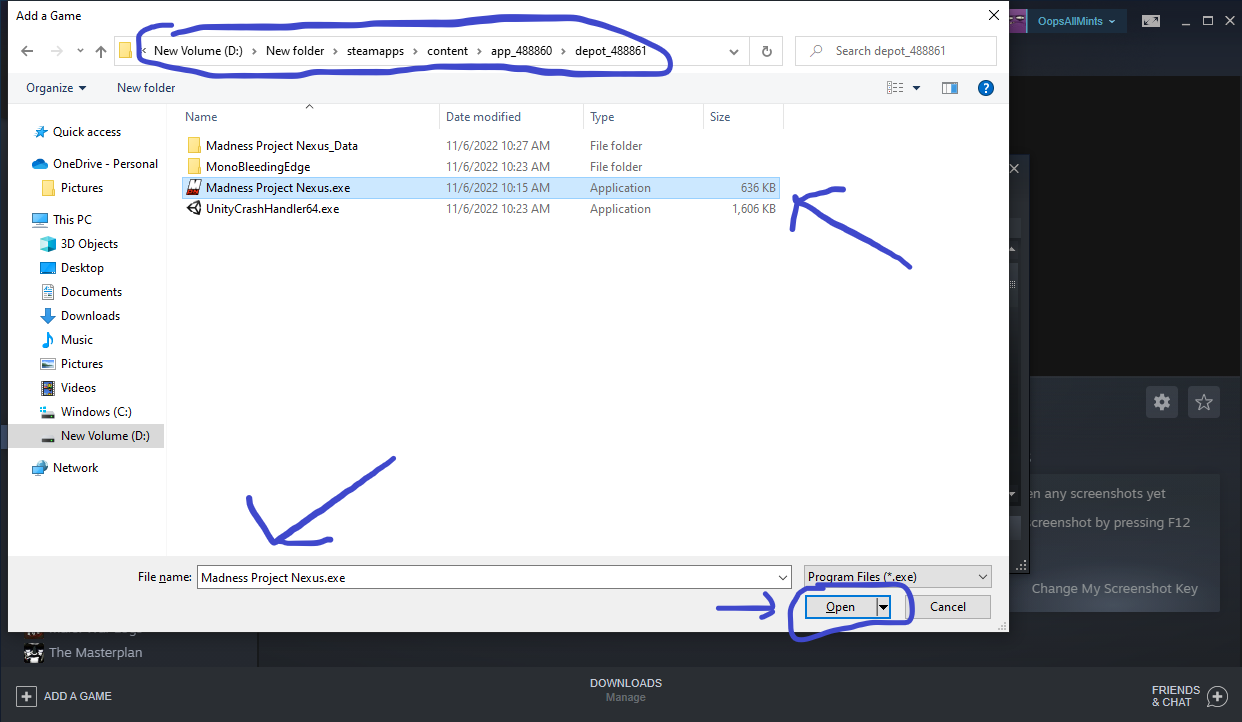Select New Volume (D:) in navigation pane
The width and height of the screenshot is (1242, 722).
coord(86,436)
